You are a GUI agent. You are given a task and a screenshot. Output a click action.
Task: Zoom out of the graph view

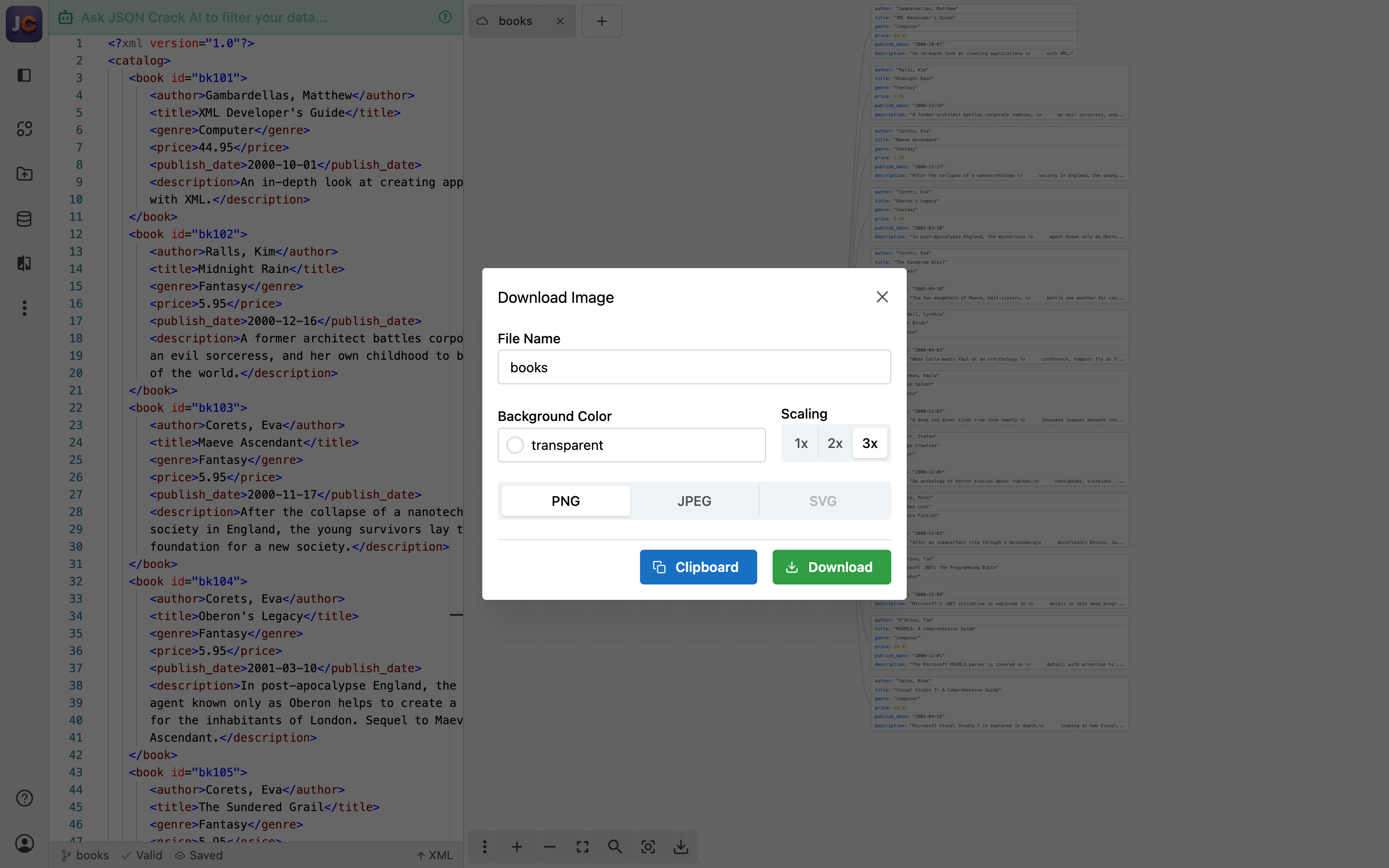(x=550, y=847)
